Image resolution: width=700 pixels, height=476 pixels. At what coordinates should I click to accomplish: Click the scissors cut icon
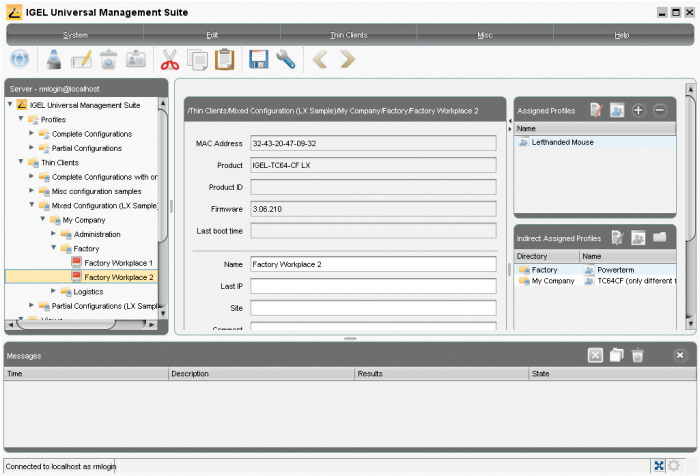[x=170, y=59]
